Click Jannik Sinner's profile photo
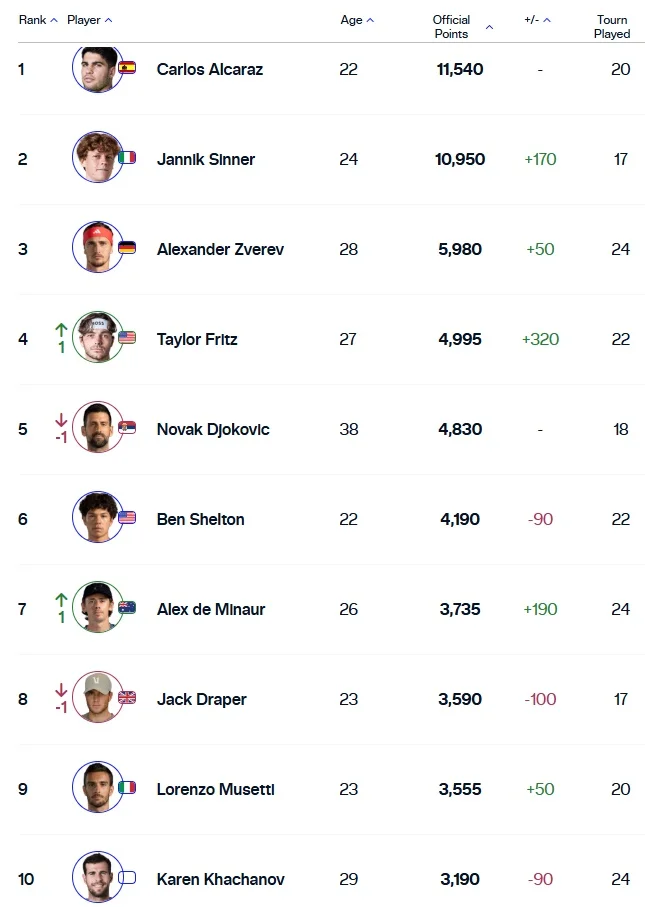 pyautogui.click(x=97, y=157)
